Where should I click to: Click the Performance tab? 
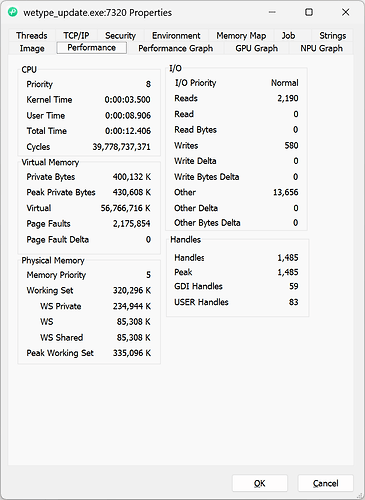point(92,48)
